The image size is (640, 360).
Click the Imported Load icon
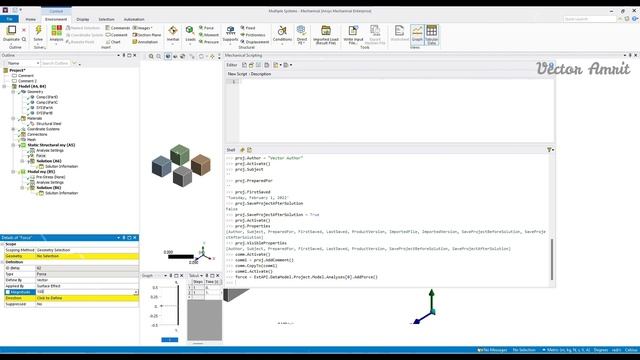pyautogui.click(x=326, y=31)
